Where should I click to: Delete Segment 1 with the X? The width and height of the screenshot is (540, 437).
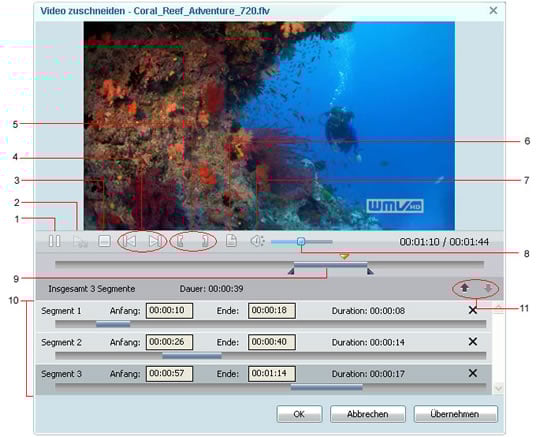click(x=473, y=310)
